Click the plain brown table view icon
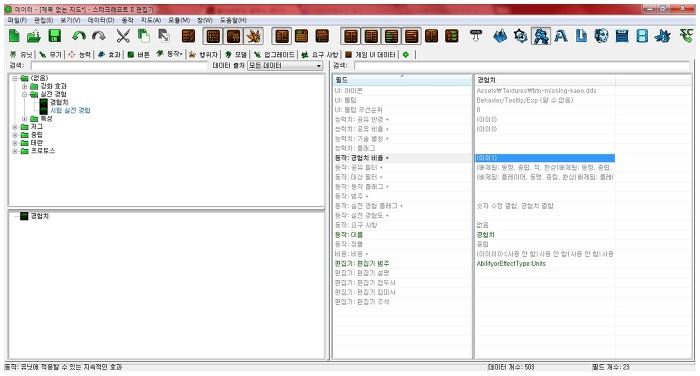Screen dimensions: 700x376 [x=322, y=36]
